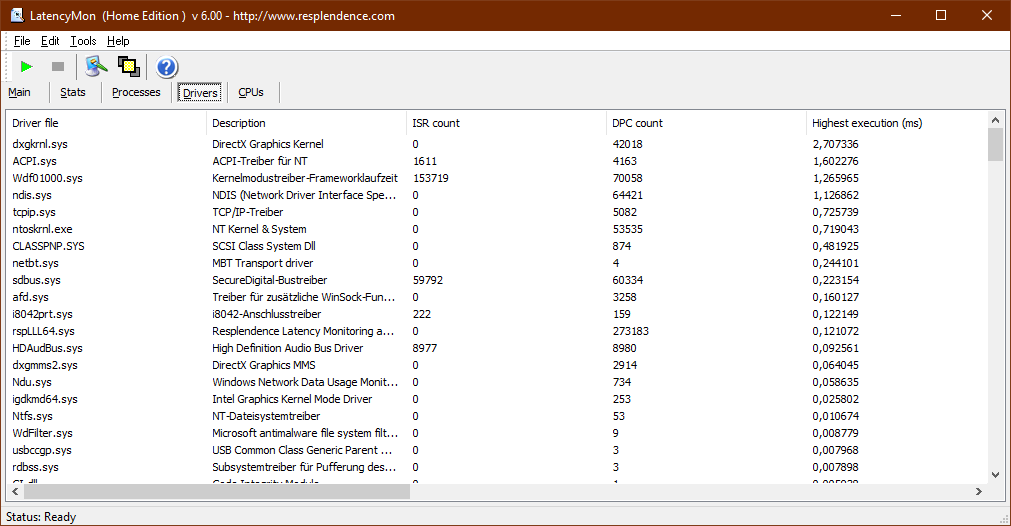Viewport: 1011px width, 526px height.
Task: Click the yellow overlapping windows icon
Action: click(128, 67)
